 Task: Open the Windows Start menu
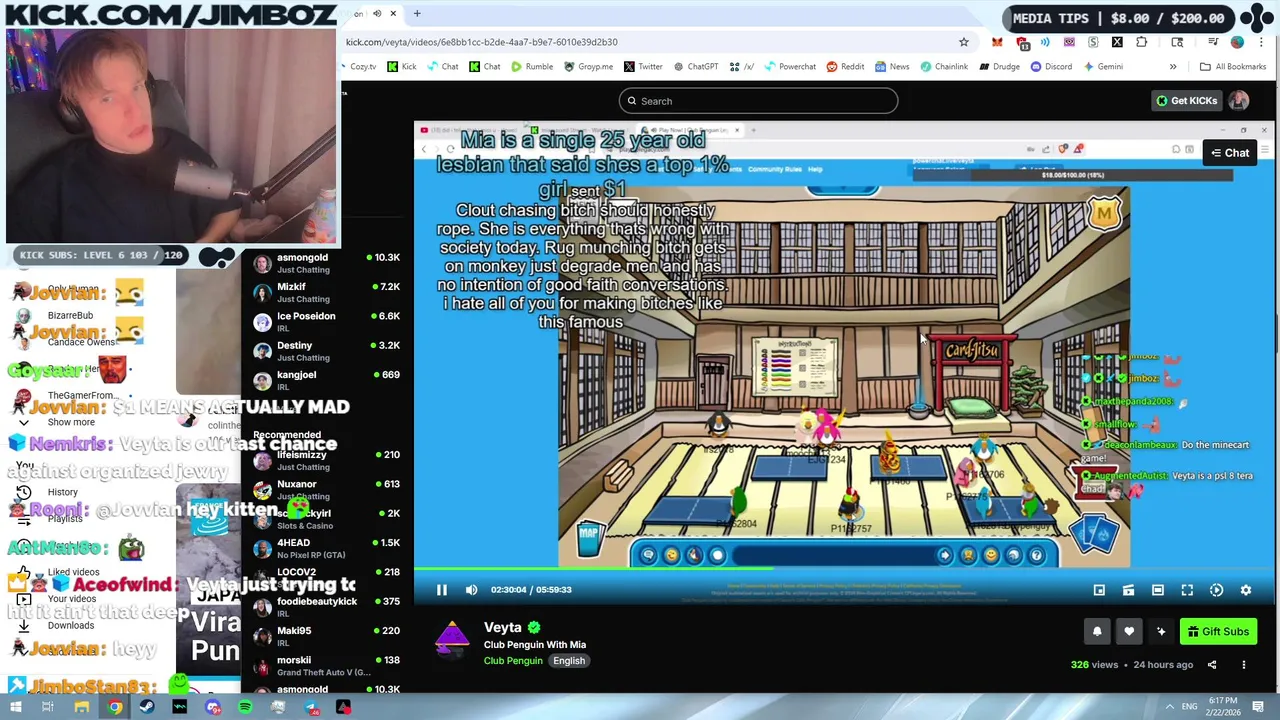pyautogui.click(x=16, y=707)
